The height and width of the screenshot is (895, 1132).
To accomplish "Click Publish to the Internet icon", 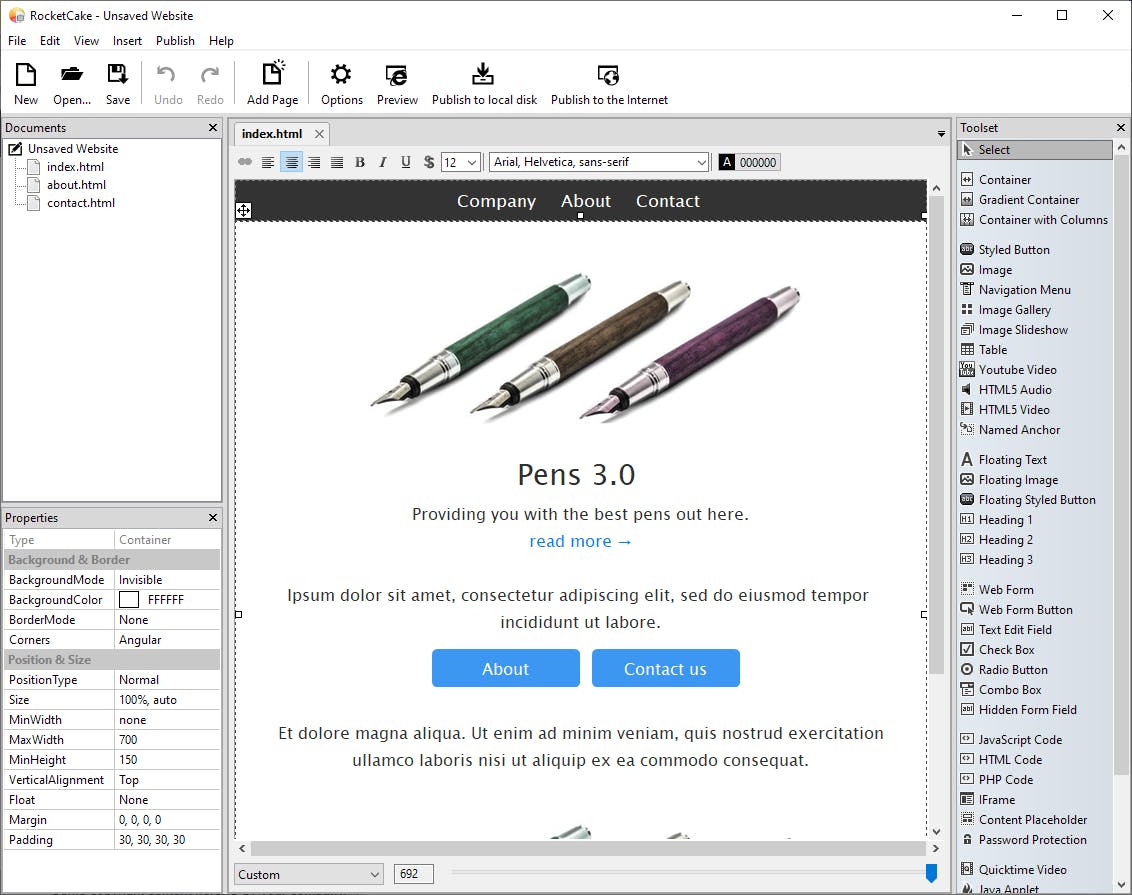I will click(x=609, y=74).
